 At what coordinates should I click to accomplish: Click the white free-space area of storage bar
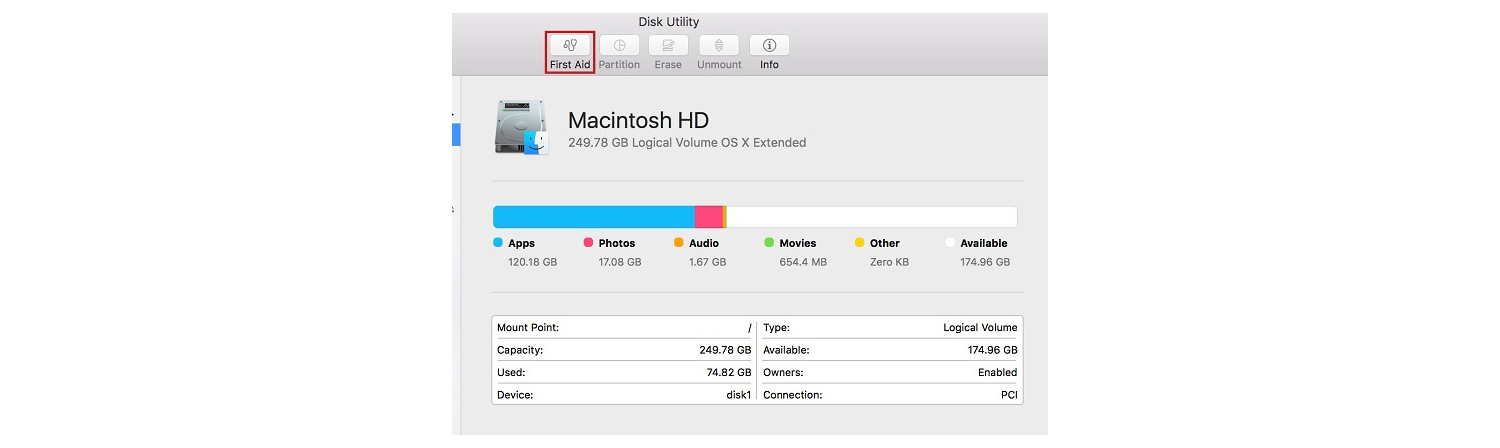[870, 217]
